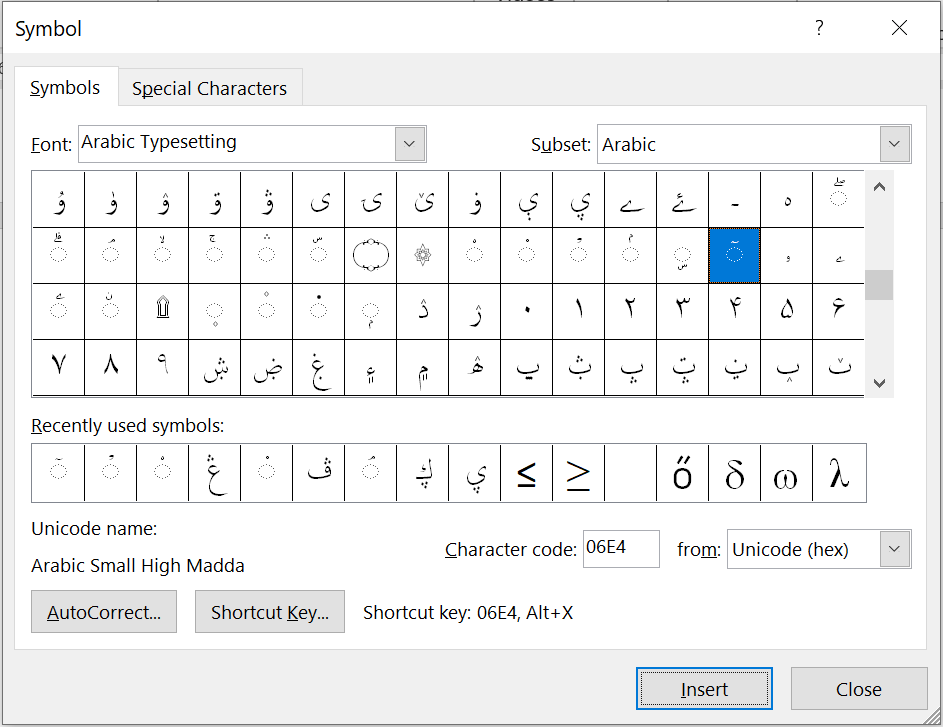Select Extended Arabic-Indic digit eight ۸
Image resolution: width=943 pixels, height=727 pixels.
coord(111,367)
